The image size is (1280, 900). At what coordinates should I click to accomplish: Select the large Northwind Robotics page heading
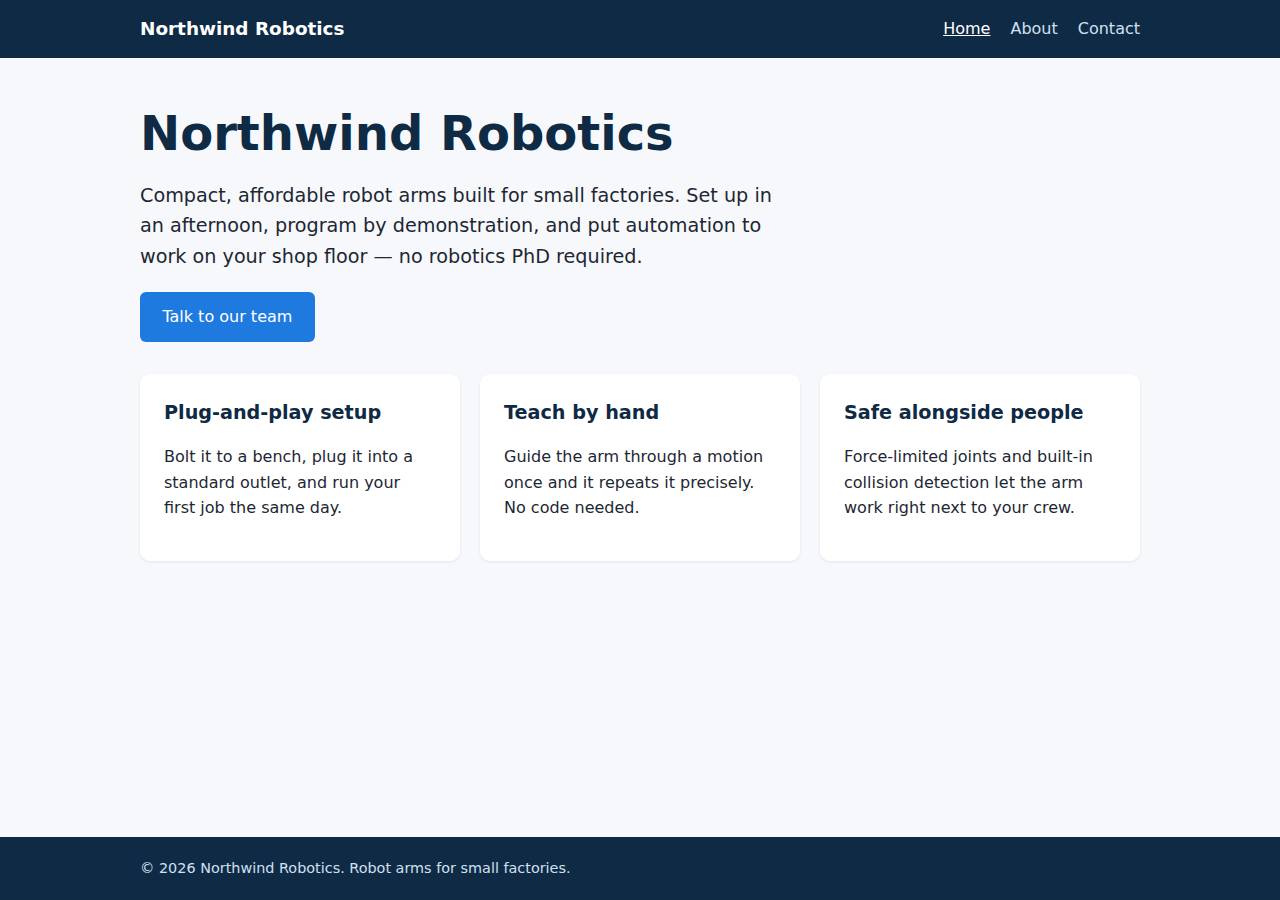click(x=406, y=133)
